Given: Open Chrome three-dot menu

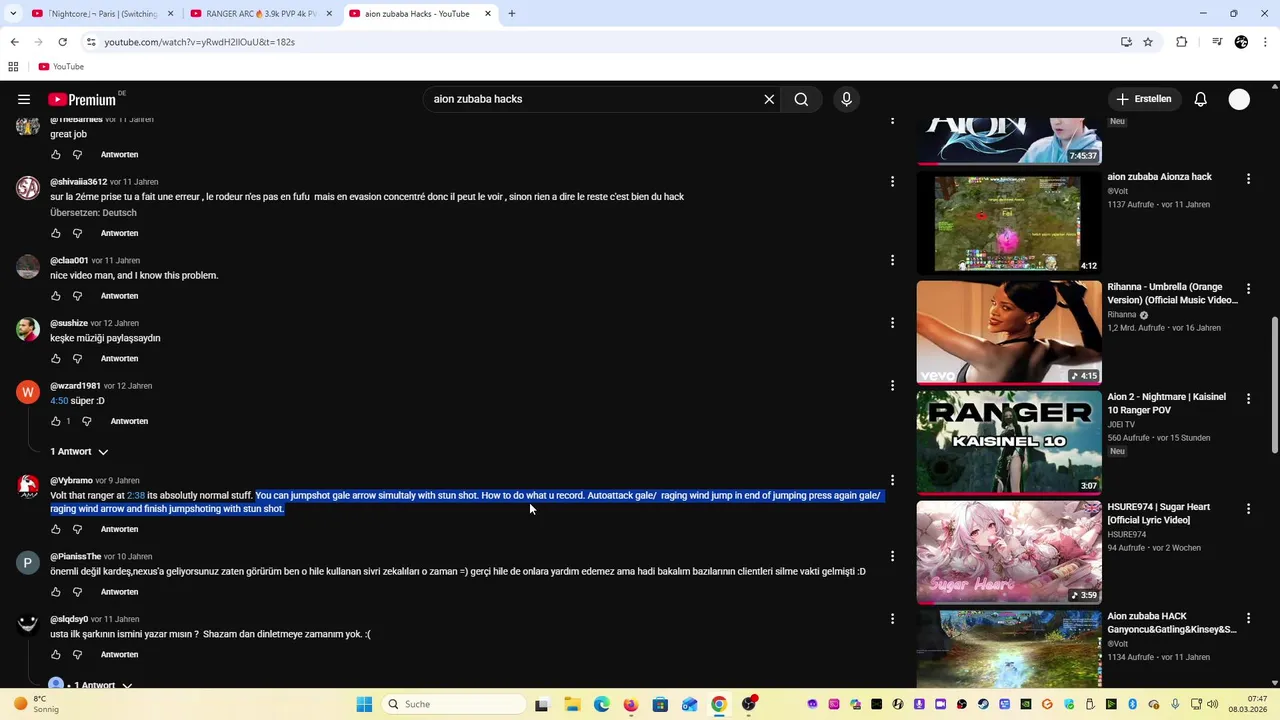Looking at the screenshot, I should [1266, 42].
